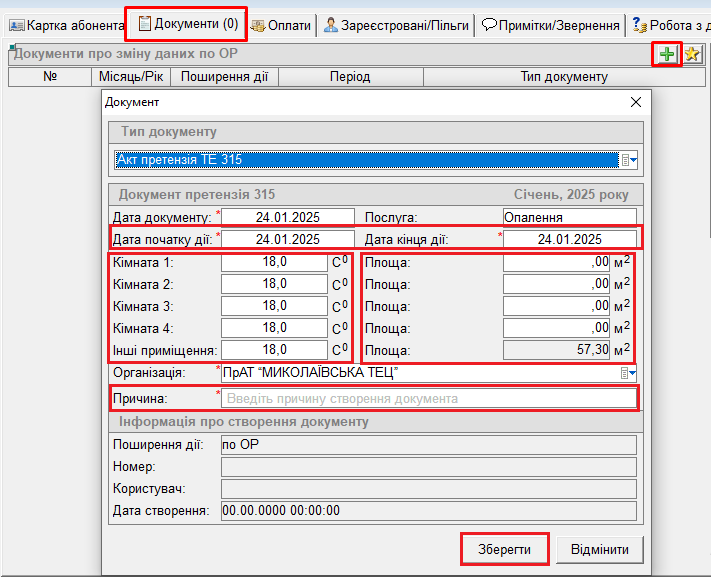
Task: Open the Зареєстровані/Пільги tab
Action: coord(396,24)
